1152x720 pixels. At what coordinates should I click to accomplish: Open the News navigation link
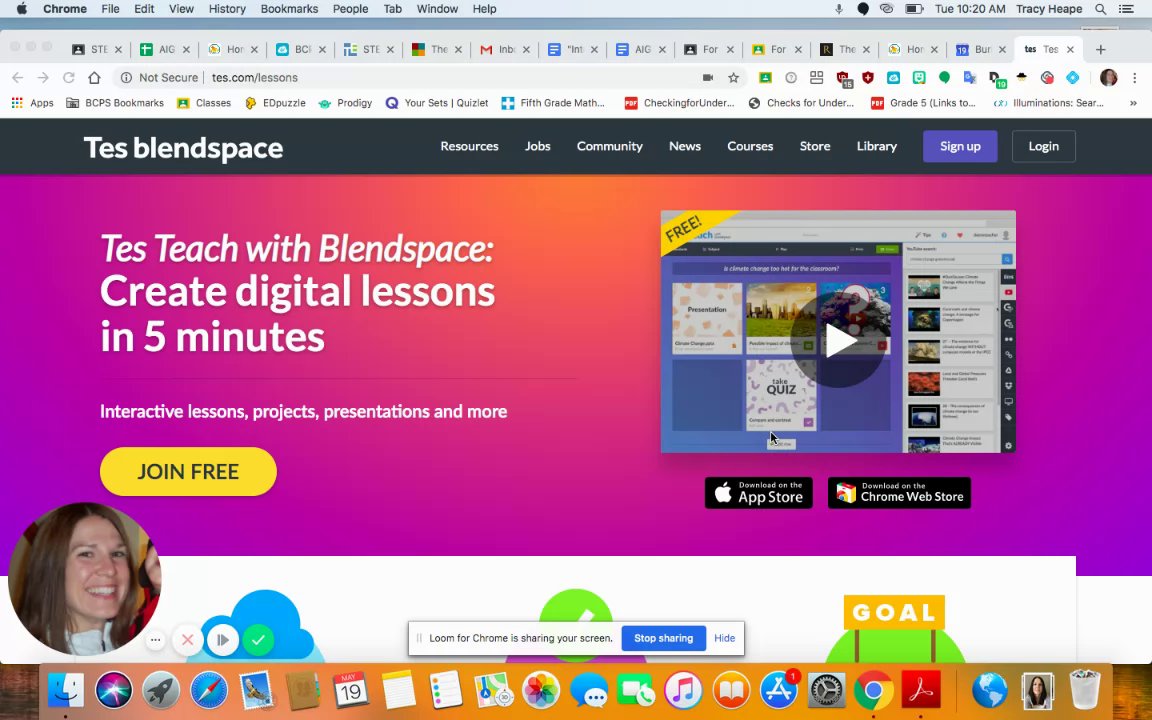(x=685, y=146)
